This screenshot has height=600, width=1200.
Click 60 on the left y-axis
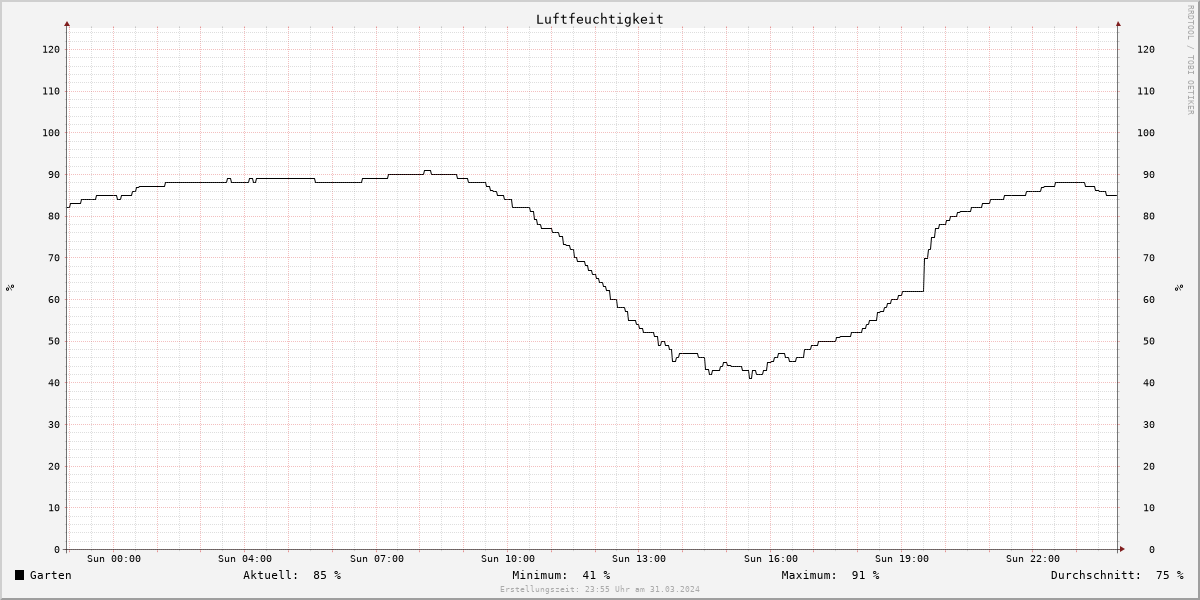(54, 300)
